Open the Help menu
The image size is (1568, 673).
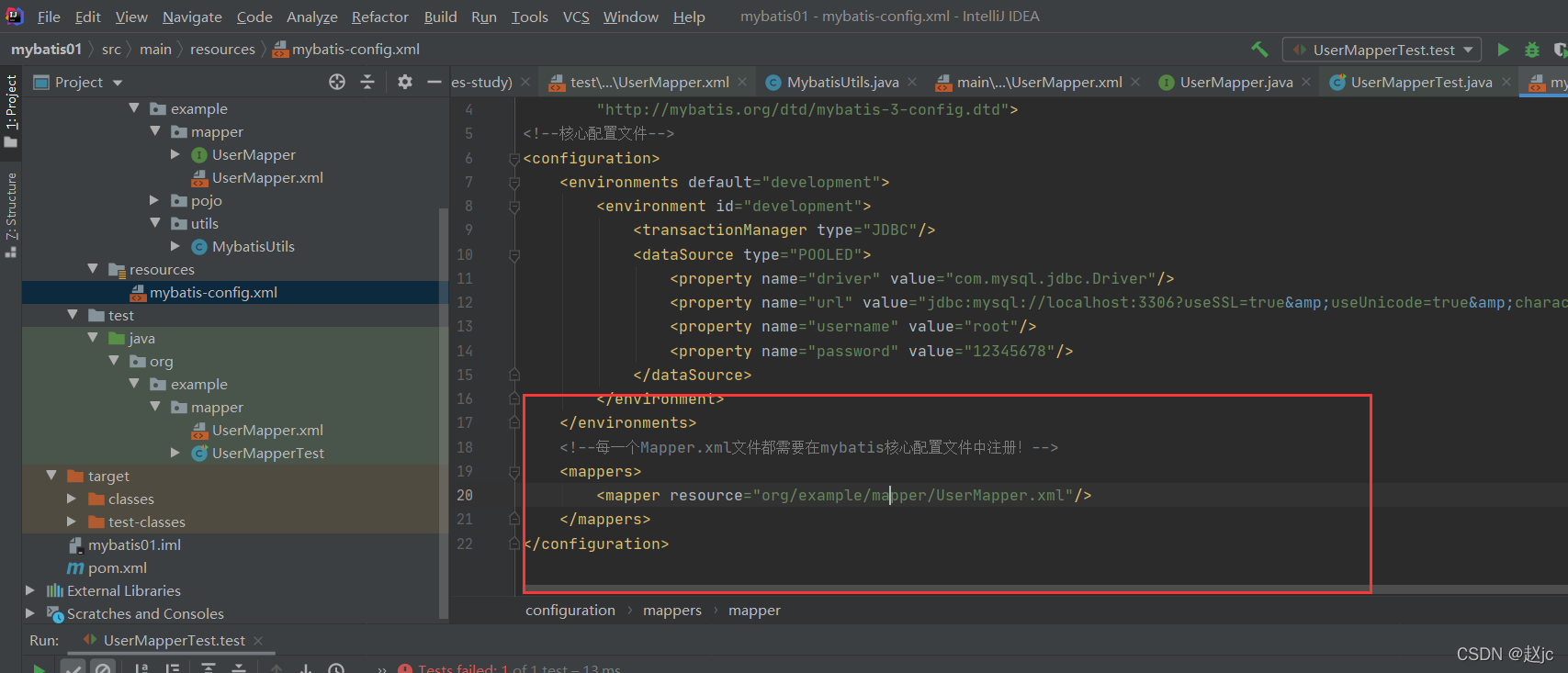[689, 17]
